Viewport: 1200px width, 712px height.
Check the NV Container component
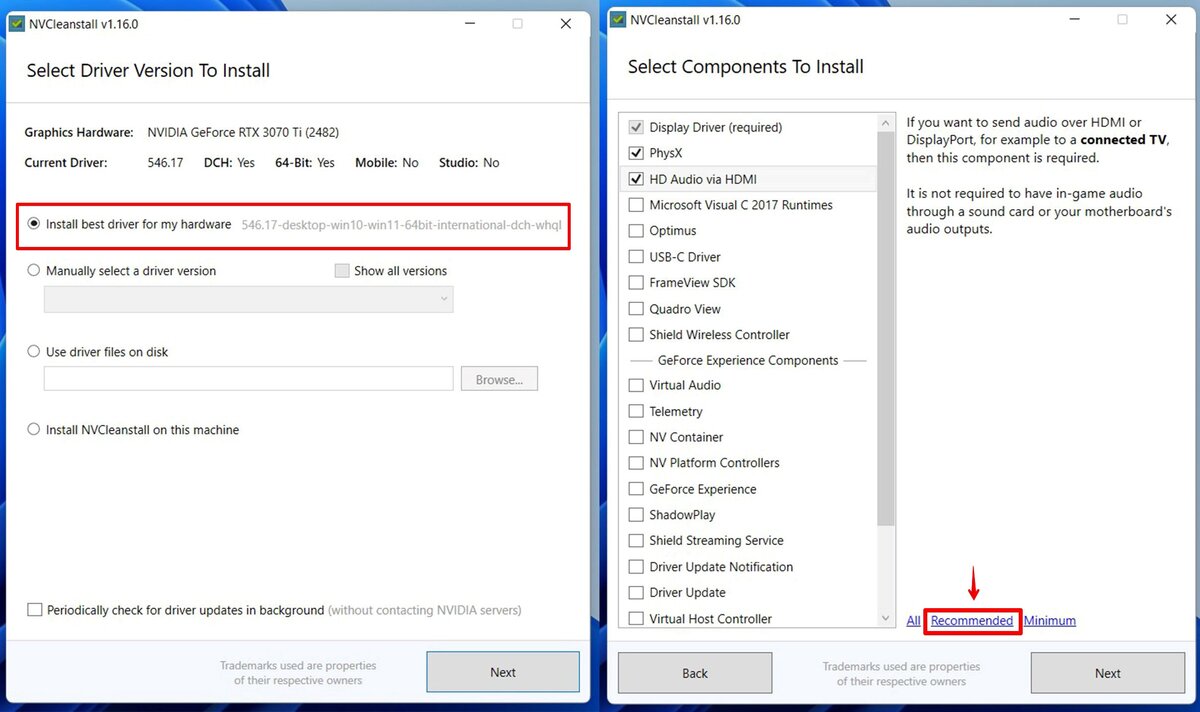click(x=636, y=437)
